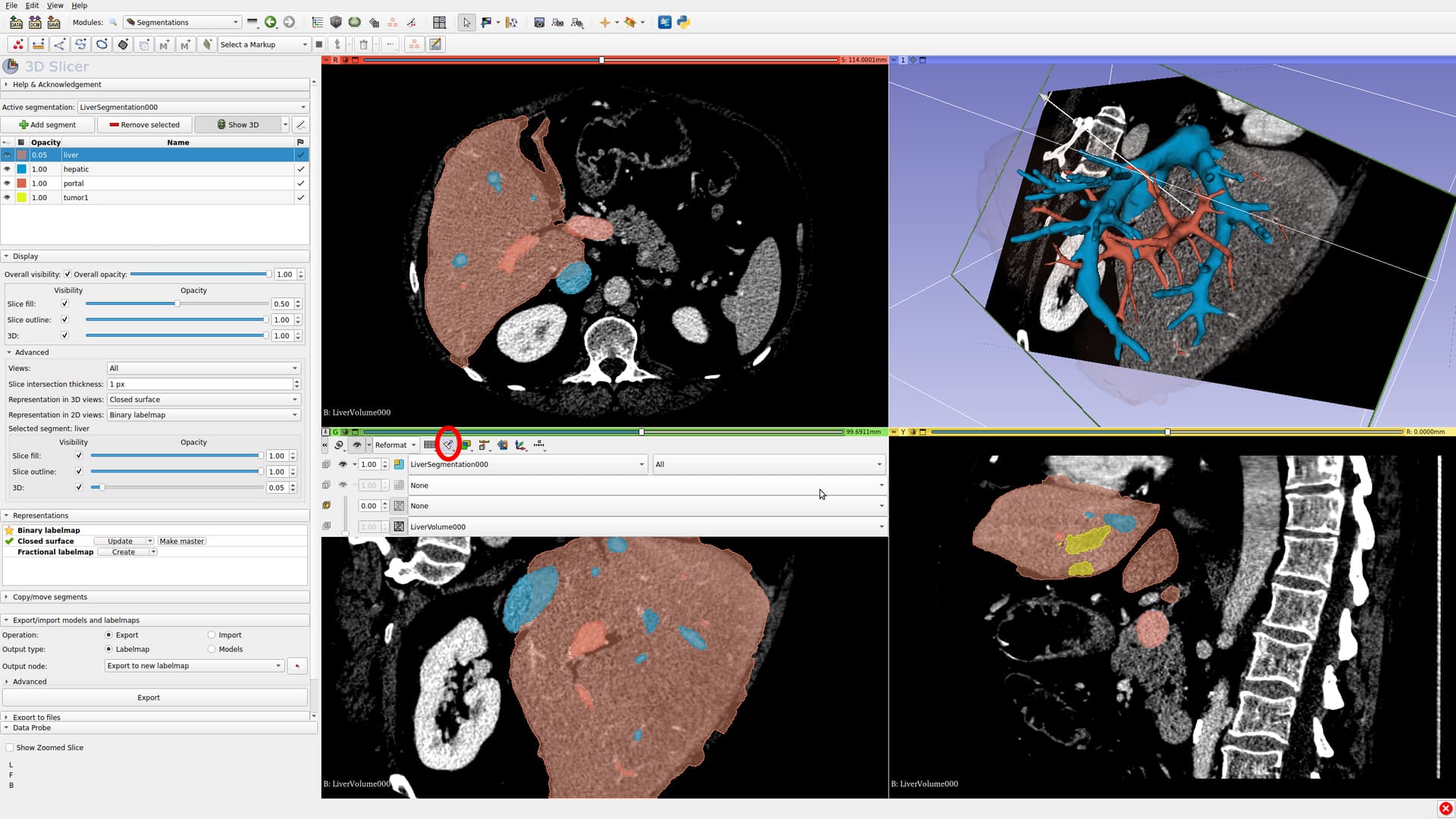Uncheck the Slice outline visibility checkbox
The image size is (1456, 819).
[x=64, y=319]
